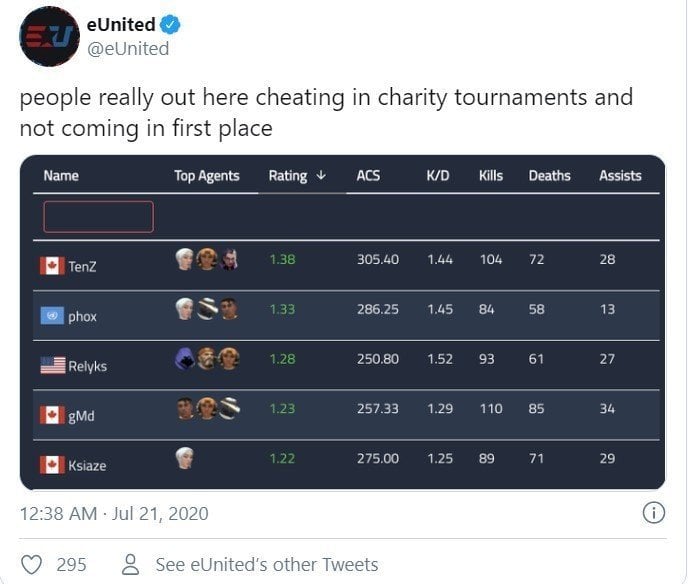Sort the table by ACS column
The width and height of the screenshot is (688, 584).
[x=368, y=176]
